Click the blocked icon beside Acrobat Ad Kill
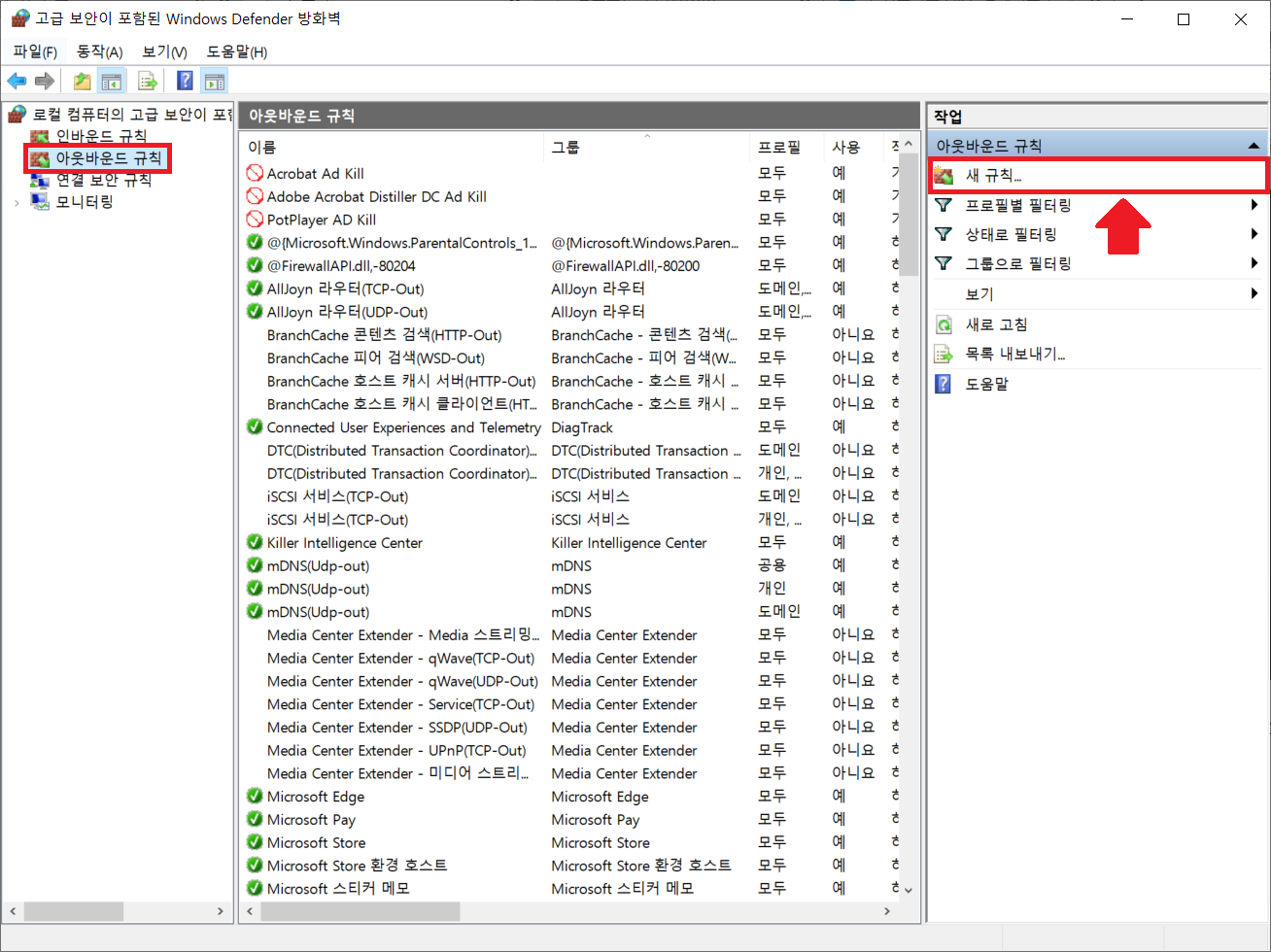This screenshot has height=952, width=1271. tap(255, 173)
